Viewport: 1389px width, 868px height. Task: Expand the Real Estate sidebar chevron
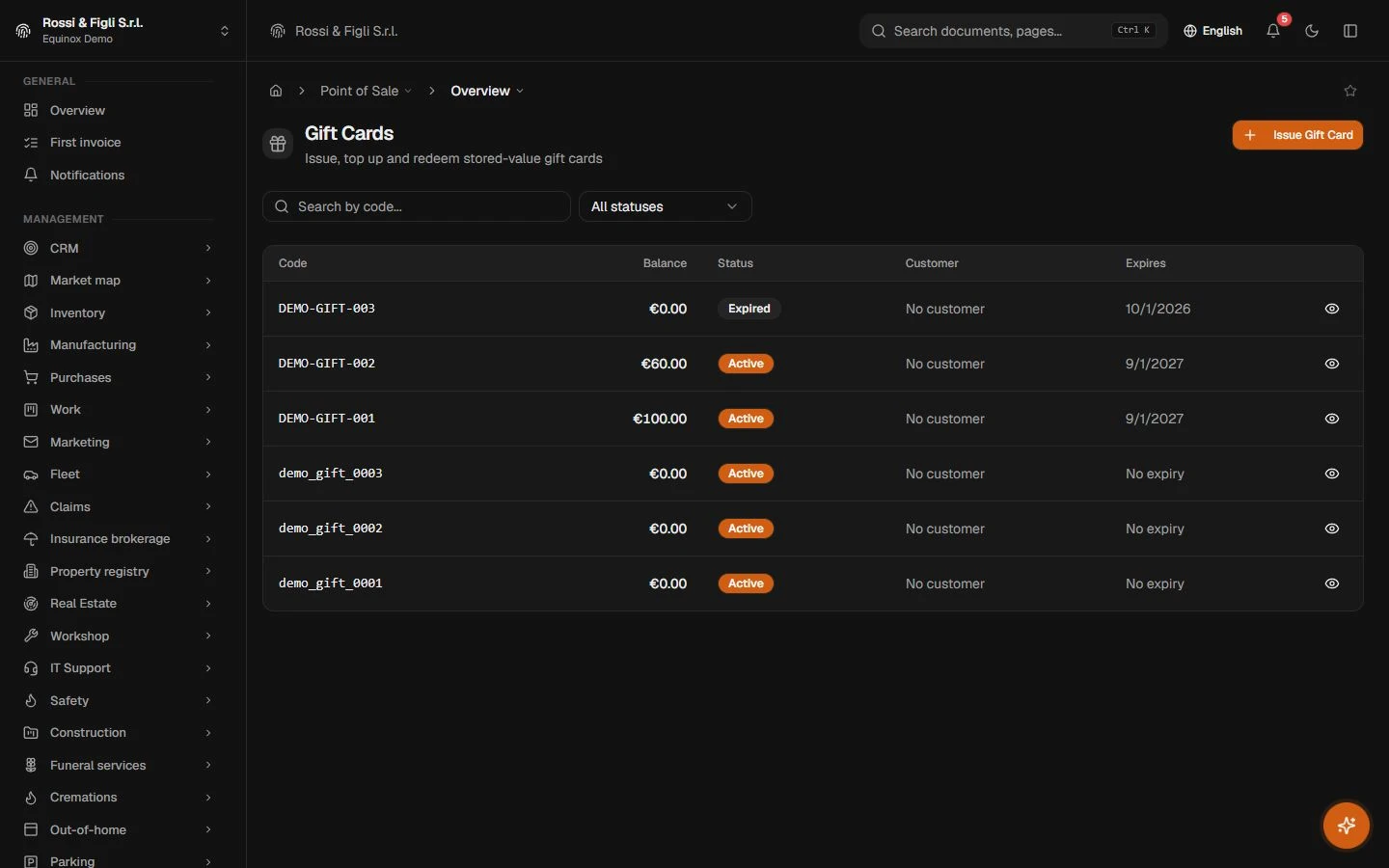(x=208, y=604)
